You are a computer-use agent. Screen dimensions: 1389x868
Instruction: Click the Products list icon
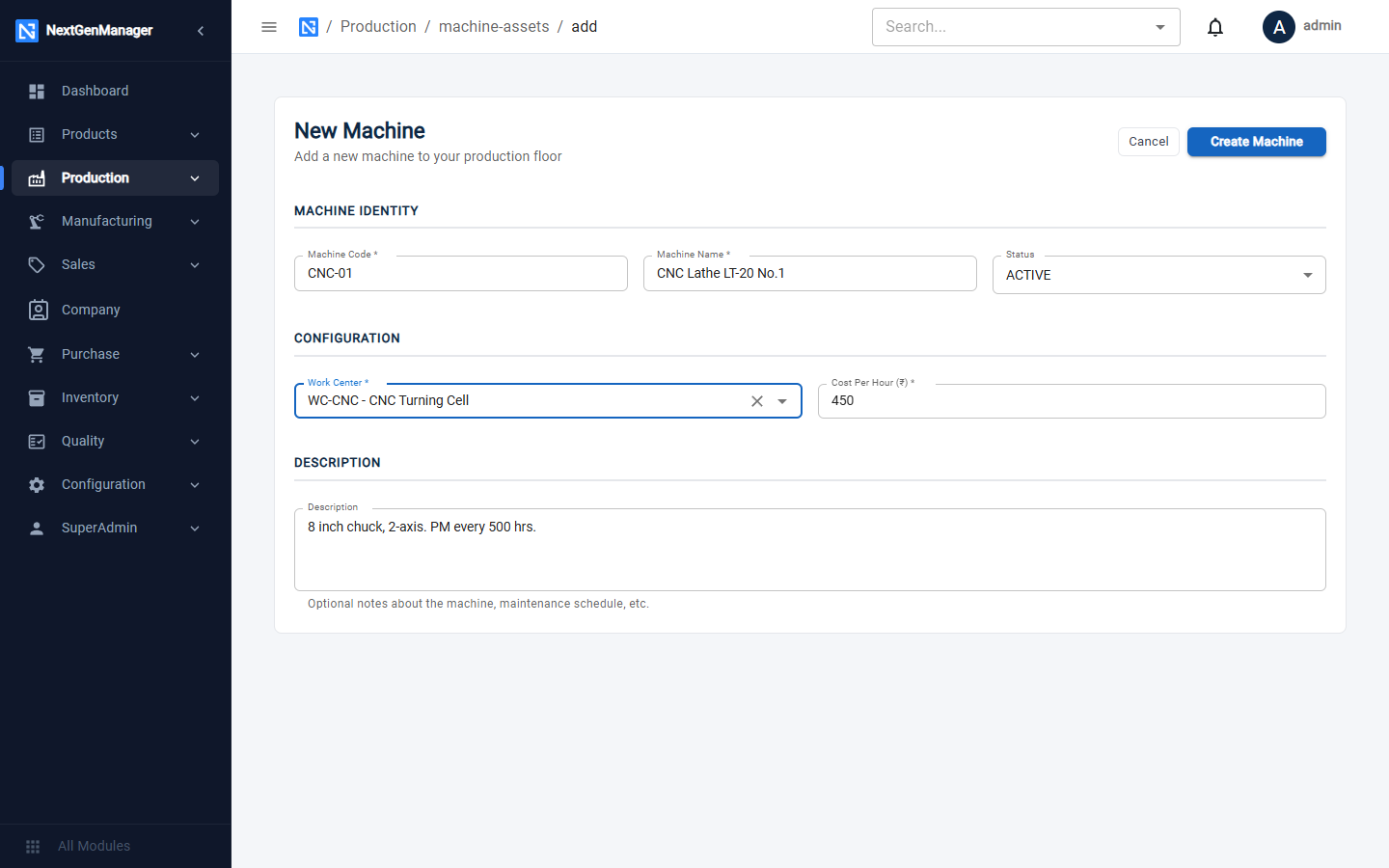(x=37, y=135)
